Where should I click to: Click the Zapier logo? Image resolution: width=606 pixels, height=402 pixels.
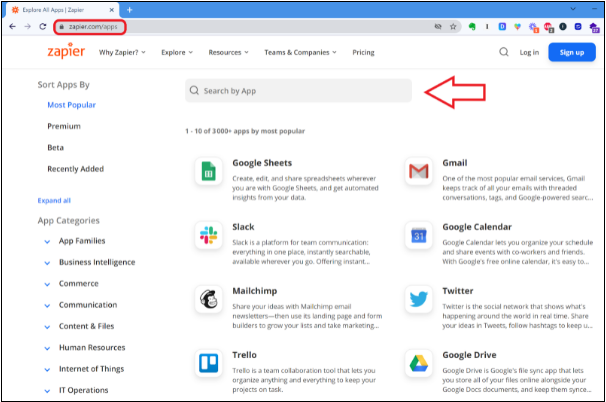coord(66,51)
